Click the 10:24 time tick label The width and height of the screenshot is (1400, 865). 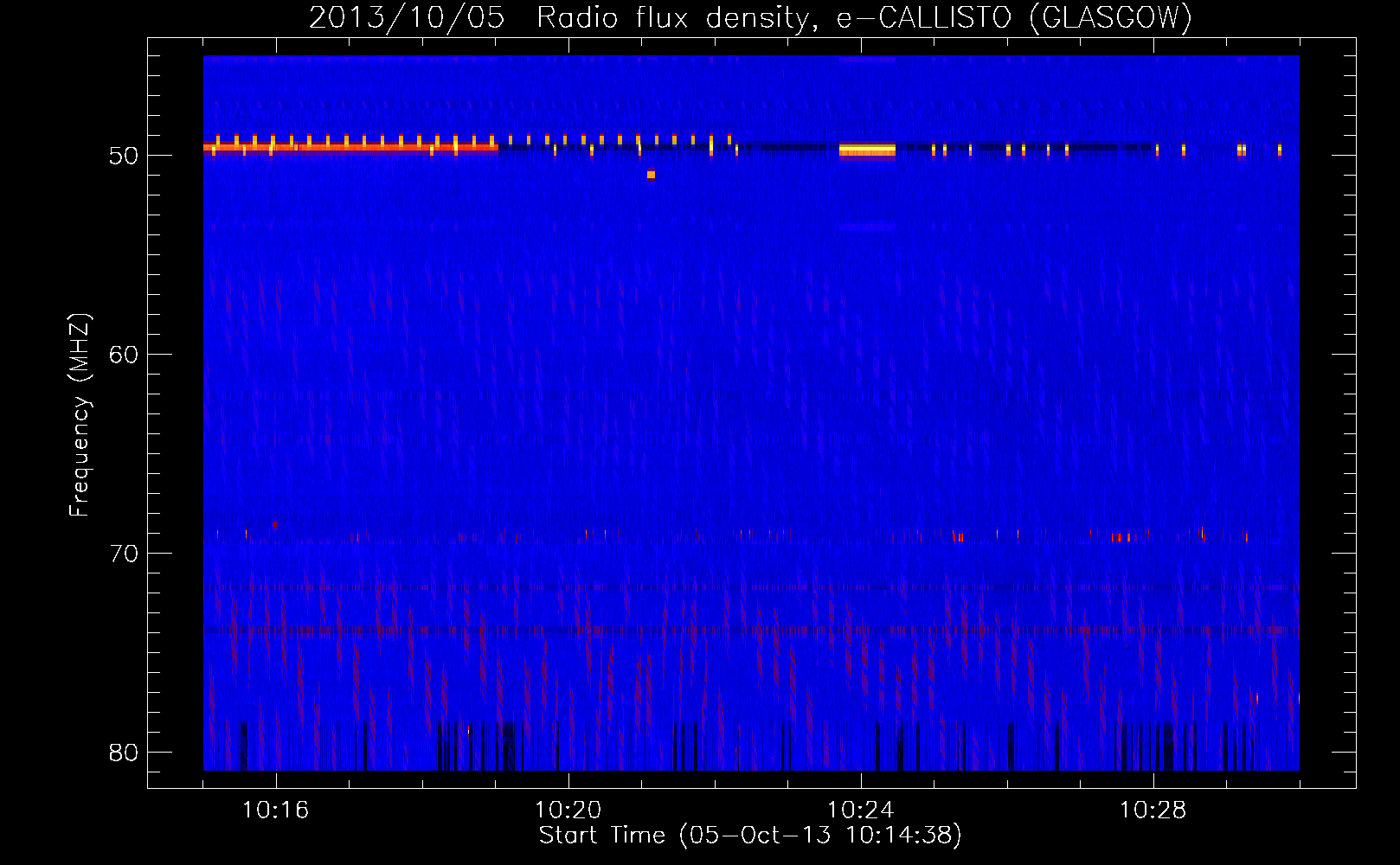point(861,811)
